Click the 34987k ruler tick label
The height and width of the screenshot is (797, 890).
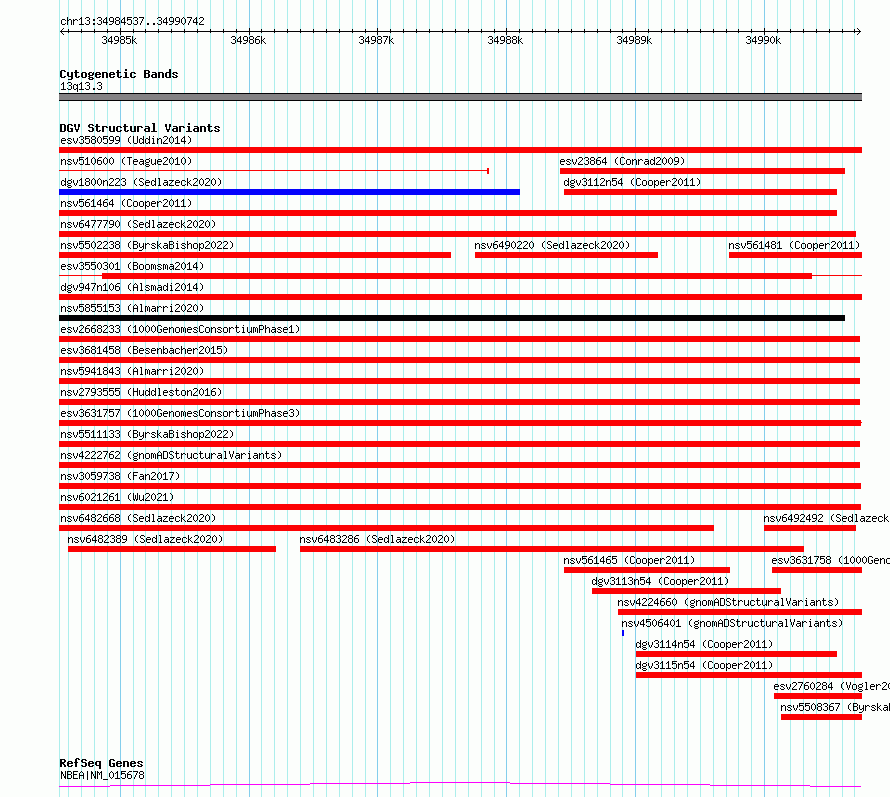click(x=376, y=40)
